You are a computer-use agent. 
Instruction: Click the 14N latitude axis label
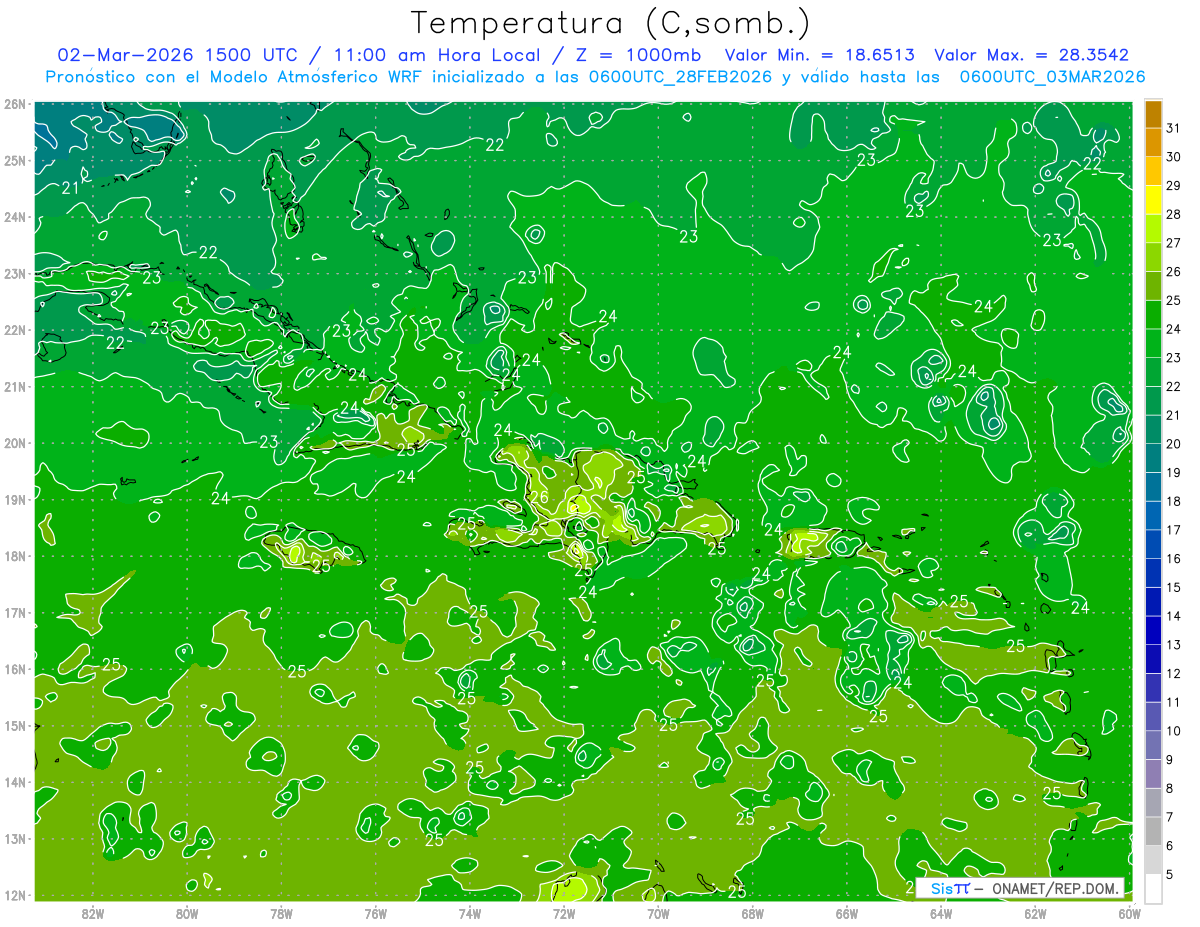coord(14,782)
